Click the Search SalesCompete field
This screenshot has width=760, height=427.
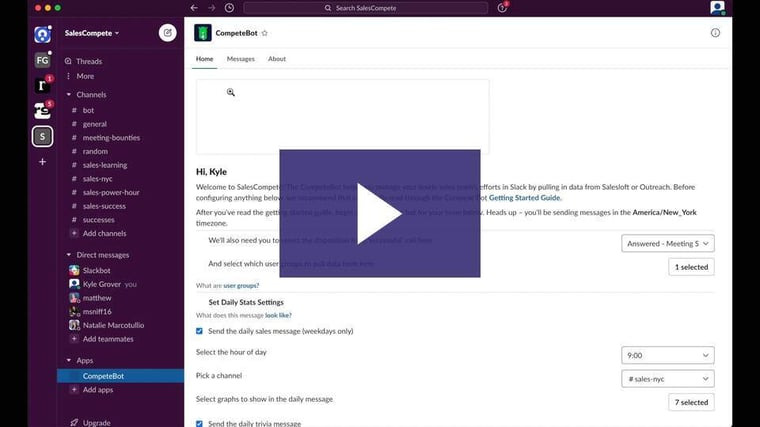[x=366, y=8]
